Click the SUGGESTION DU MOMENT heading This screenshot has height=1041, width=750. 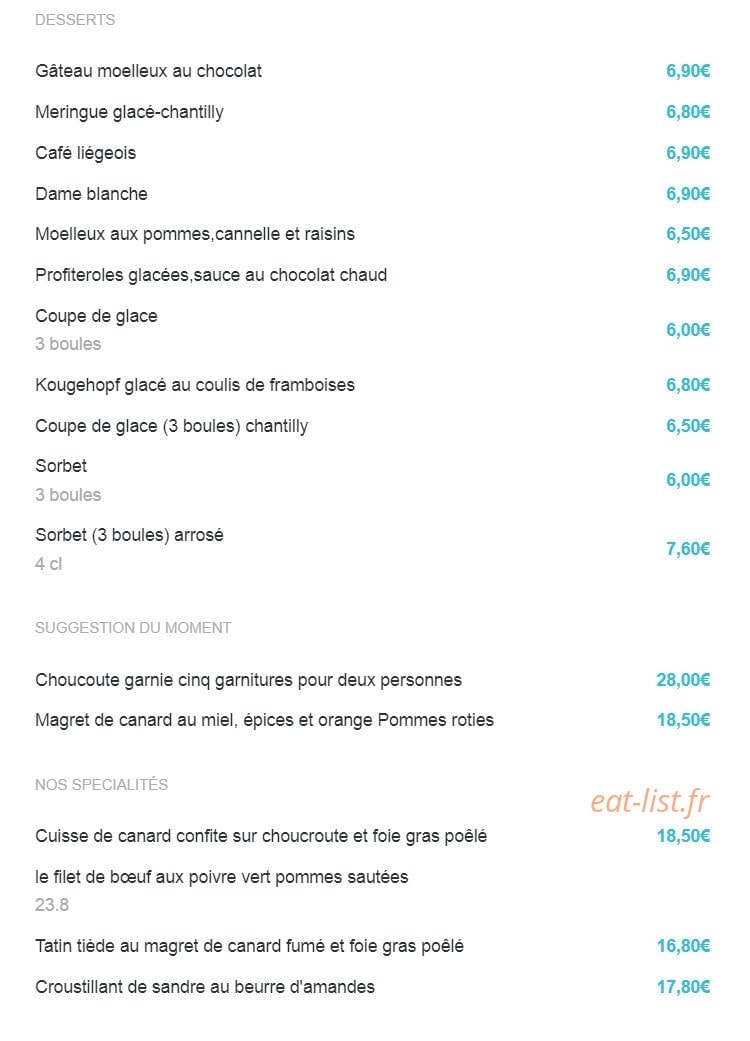pos(133,628)
